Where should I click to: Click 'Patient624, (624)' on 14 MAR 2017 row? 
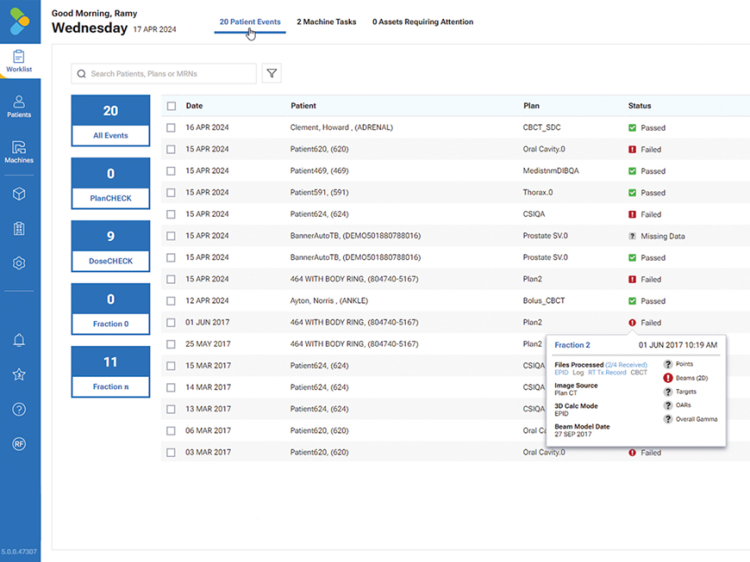pos(319,387)
